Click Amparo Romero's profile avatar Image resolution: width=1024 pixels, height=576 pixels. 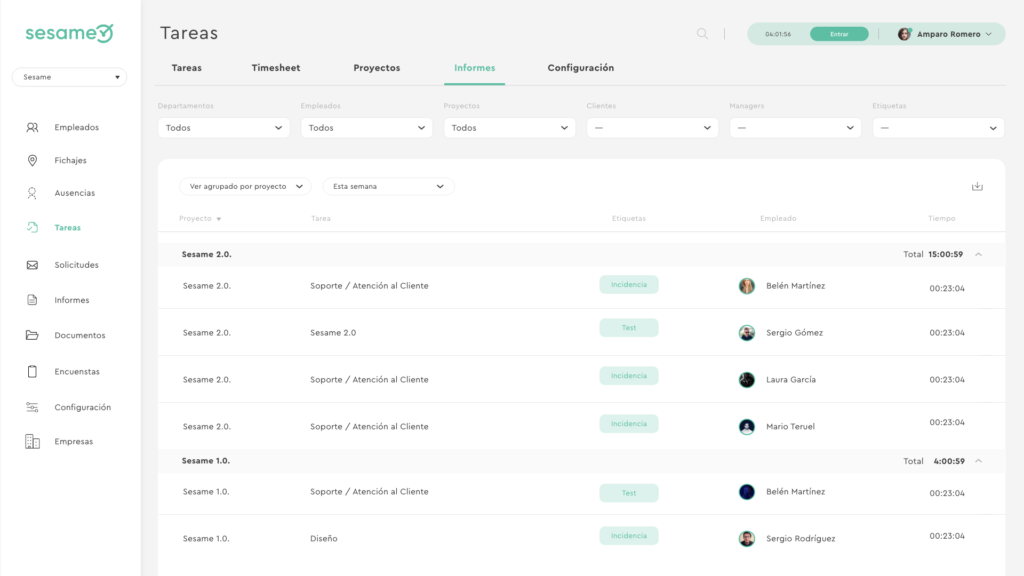[904, 34]
